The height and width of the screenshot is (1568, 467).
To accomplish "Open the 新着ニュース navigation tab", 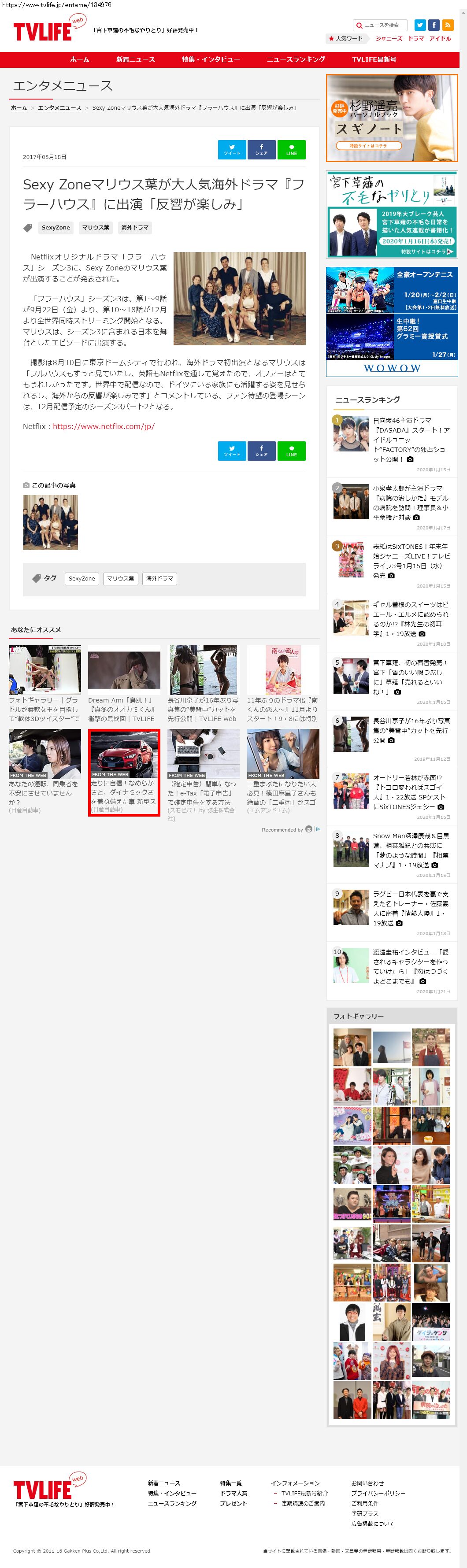I will pyautogui.click(x=135, y=59).
